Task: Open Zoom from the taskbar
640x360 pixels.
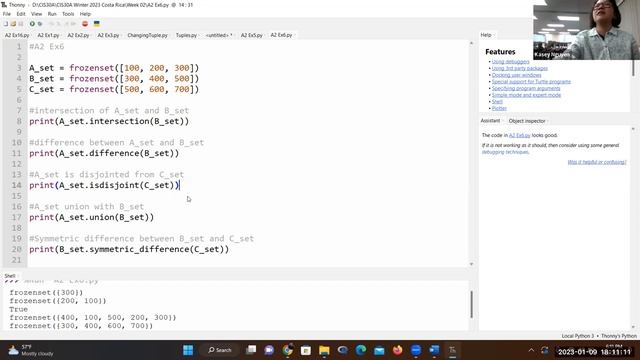Action: (416, 350)
